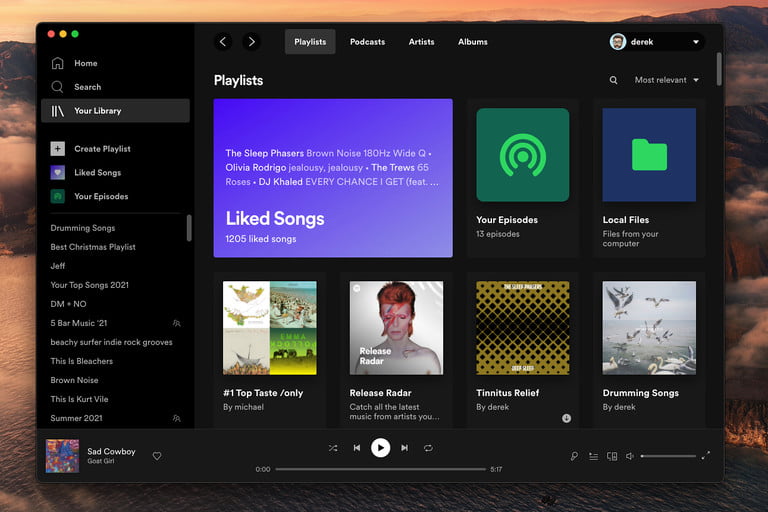This screenshot has height=512, width=768.
Task: Open the Brown Noise playlist
Action: click(x=74, y=380)
